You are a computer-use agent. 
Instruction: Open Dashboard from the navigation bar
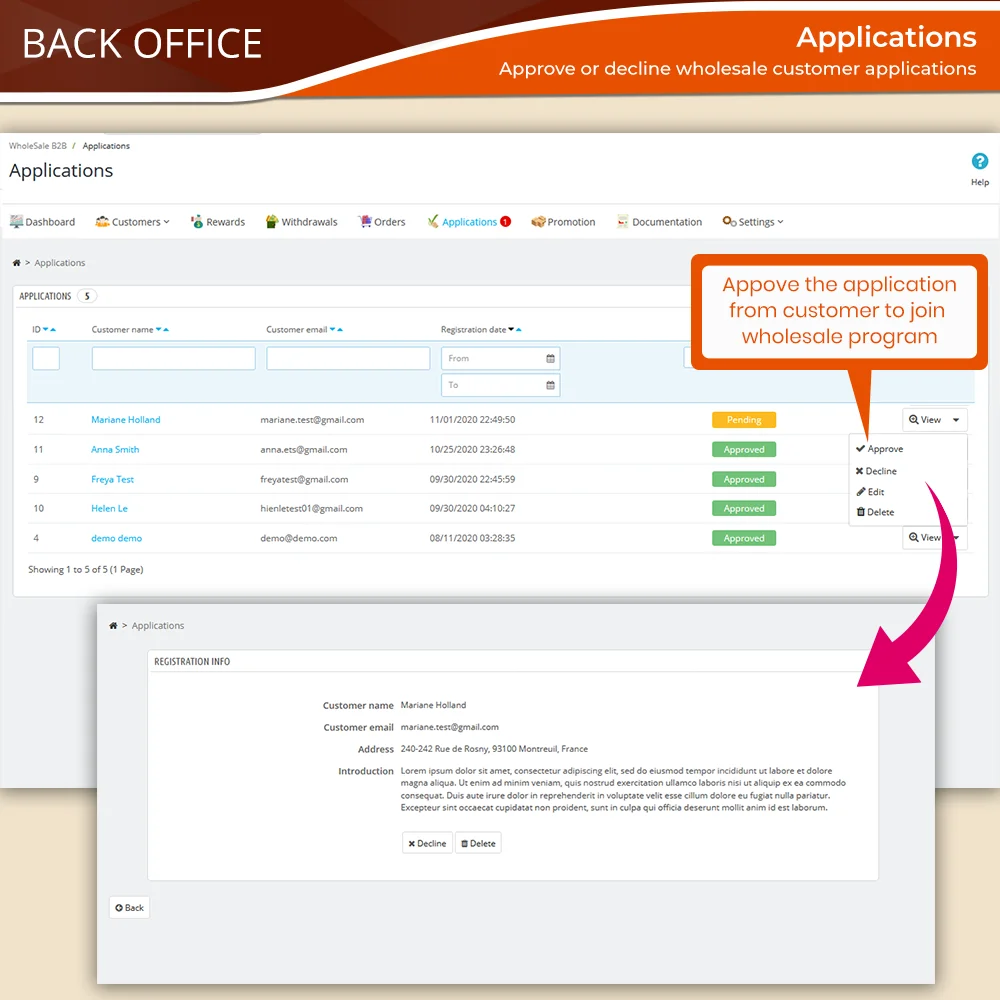point(42,222)
